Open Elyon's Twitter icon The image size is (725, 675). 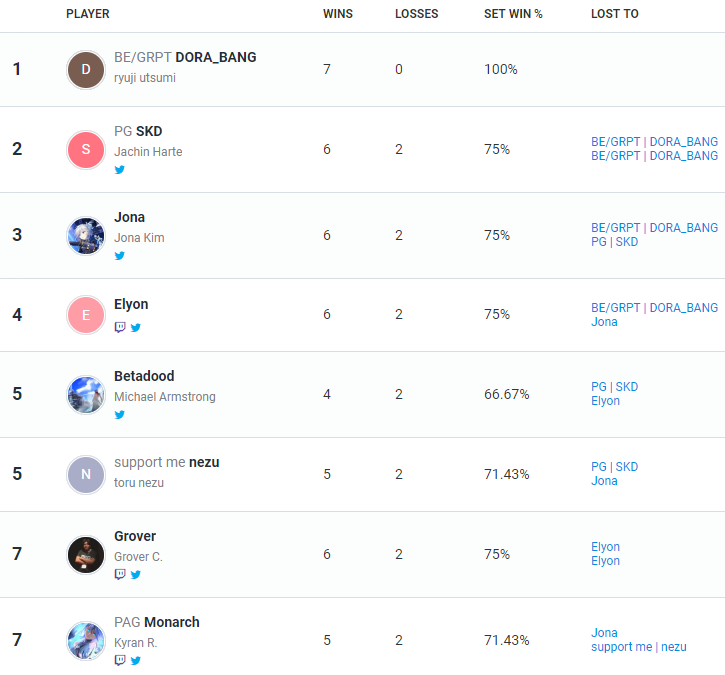point(135,328)
